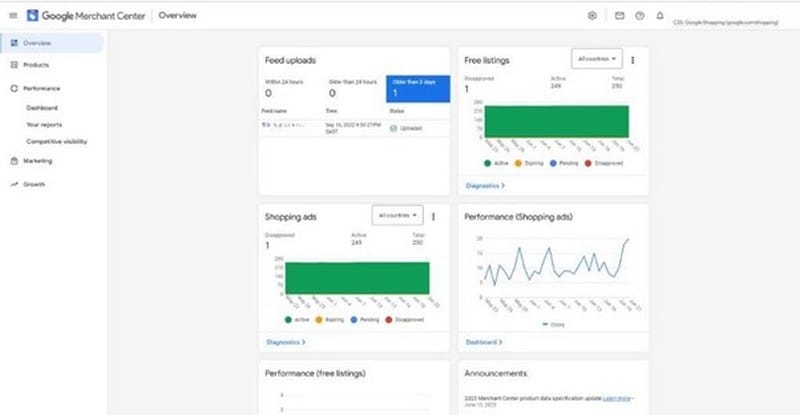
Task: Click the Disapproved count in Shopping ads
Action: [267, 246]
